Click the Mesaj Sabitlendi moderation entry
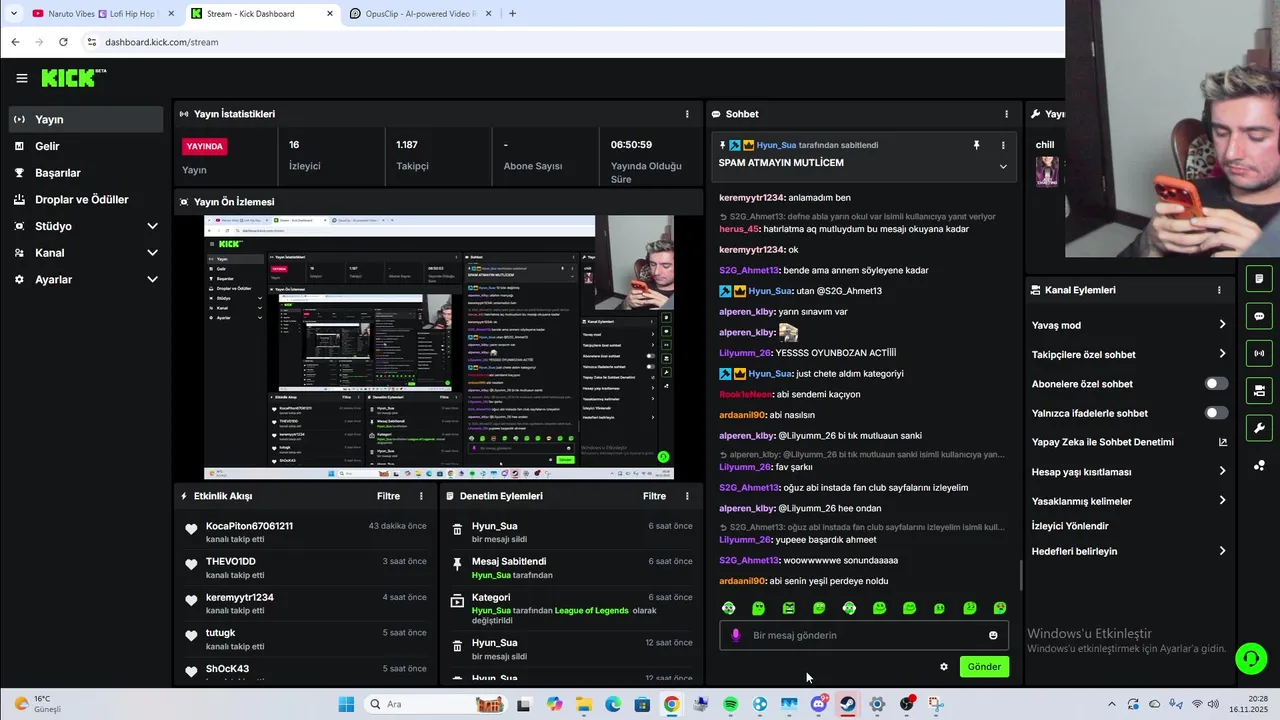This screenshot has width=1280, height=720. click(572, 568)
